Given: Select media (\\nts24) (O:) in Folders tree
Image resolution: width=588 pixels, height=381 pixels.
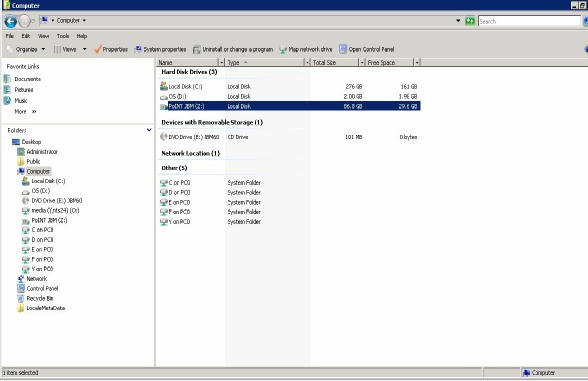Looking at the screenshot, I should click(x=55, y=210).
